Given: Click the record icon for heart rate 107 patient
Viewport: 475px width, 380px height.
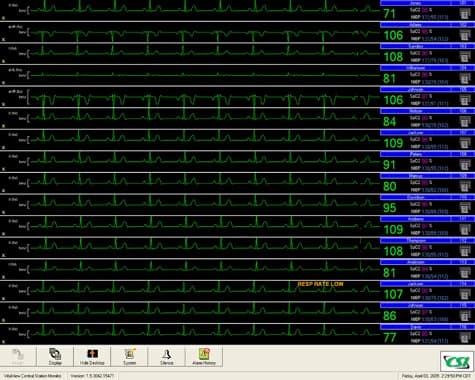Looking at the screenshot, I should [x=464, y=294].
